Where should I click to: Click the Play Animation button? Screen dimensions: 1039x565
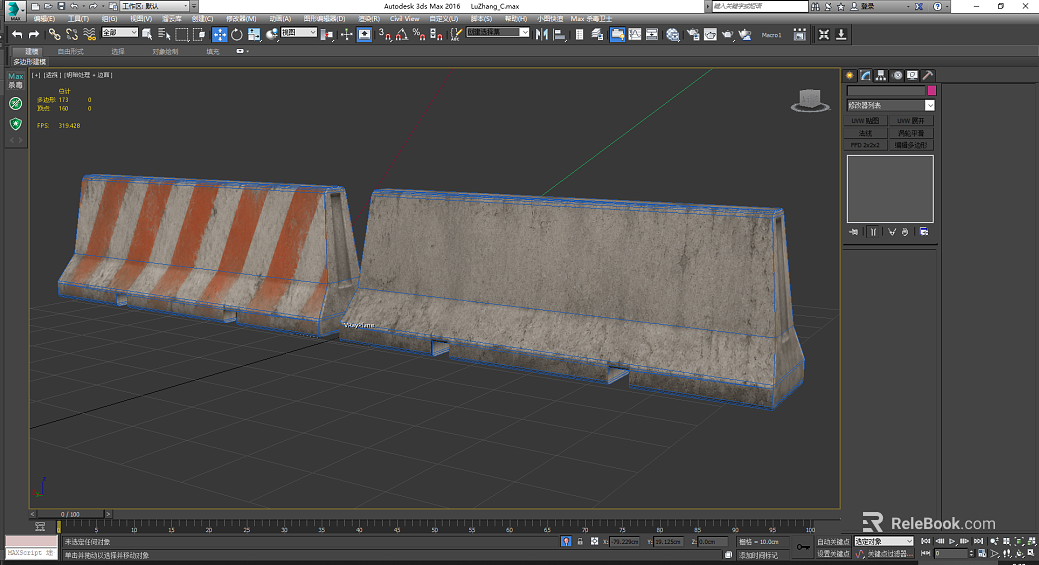(x=952, y=541)
